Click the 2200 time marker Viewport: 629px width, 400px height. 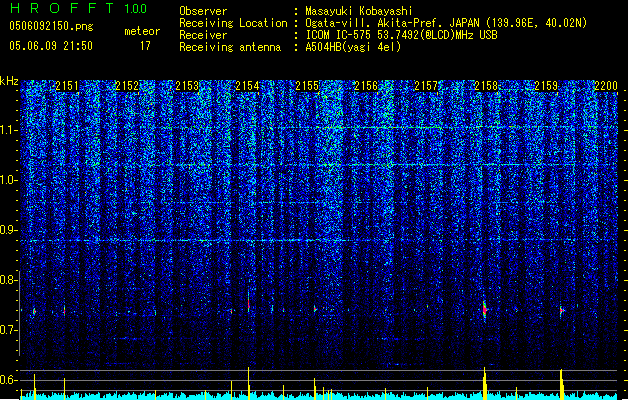coord(606,86)
